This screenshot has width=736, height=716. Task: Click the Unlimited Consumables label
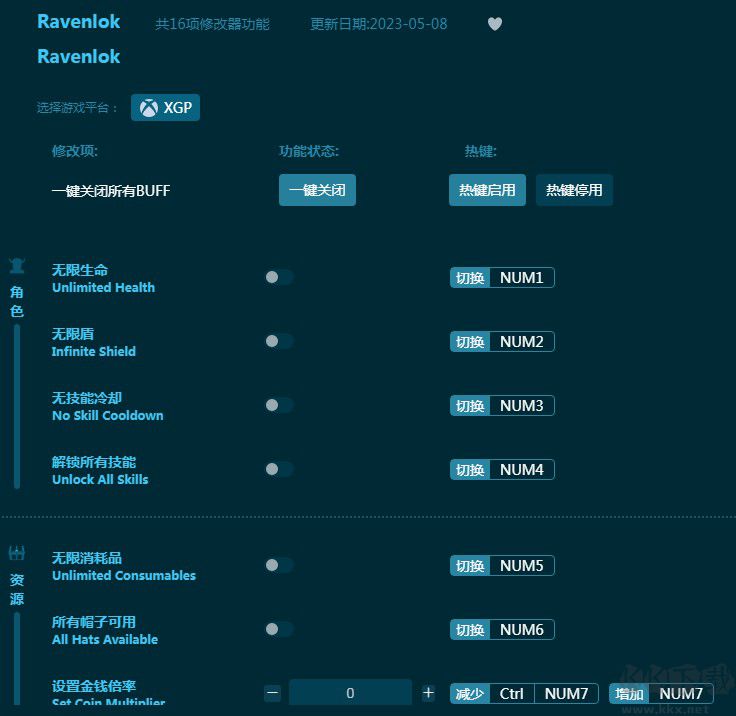pyautogui.click(x=124, y=575)
